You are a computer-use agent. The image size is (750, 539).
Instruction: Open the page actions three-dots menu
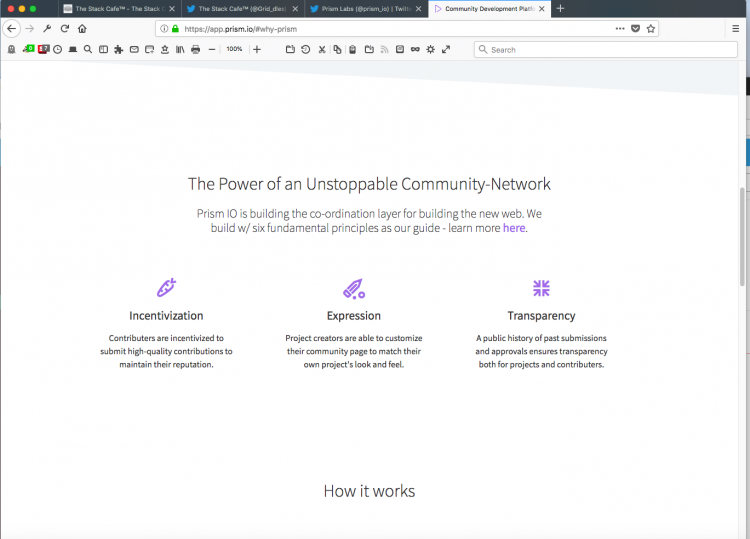tap(620, 29)
